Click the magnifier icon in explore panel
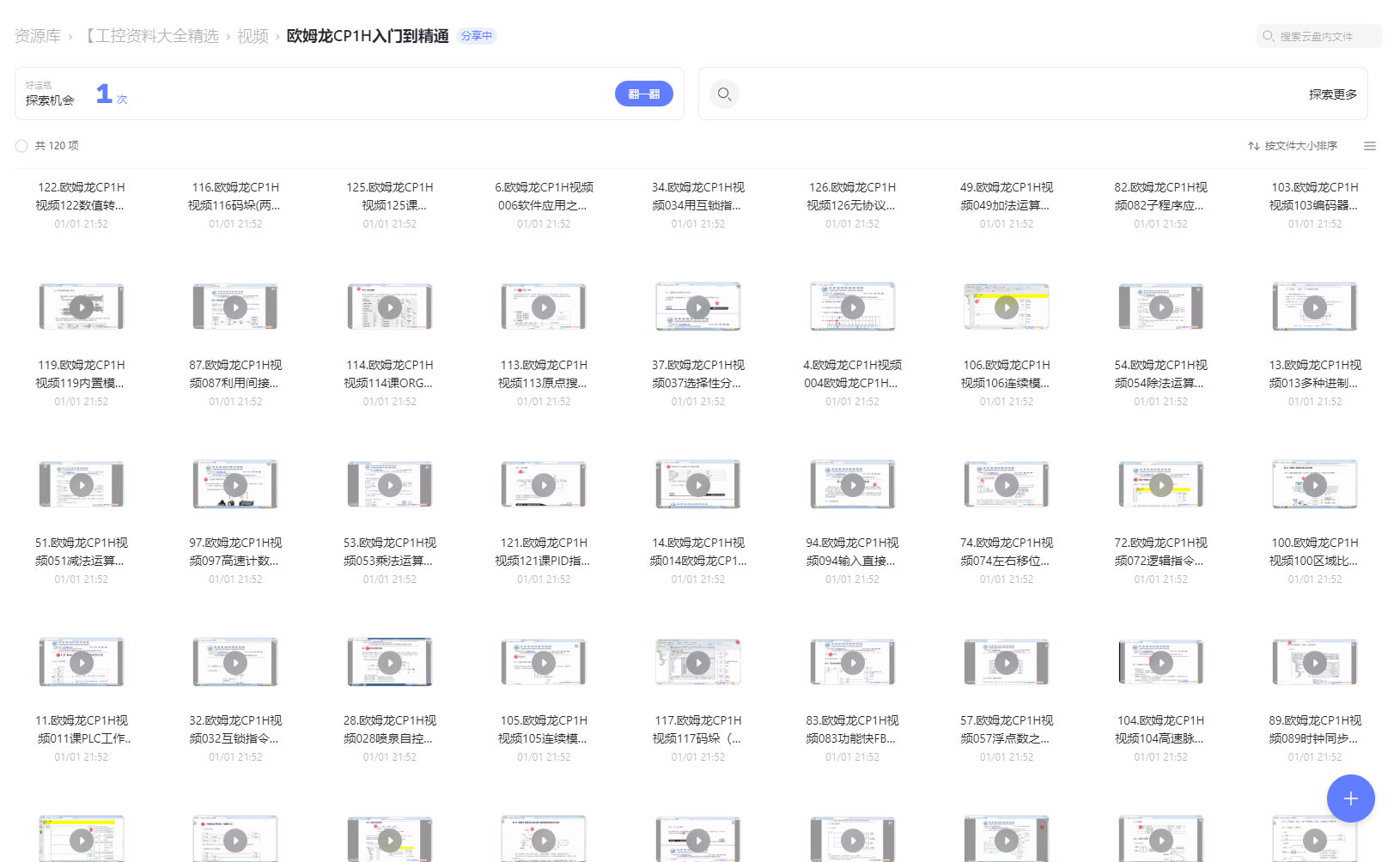 click(x=724, y=94)
